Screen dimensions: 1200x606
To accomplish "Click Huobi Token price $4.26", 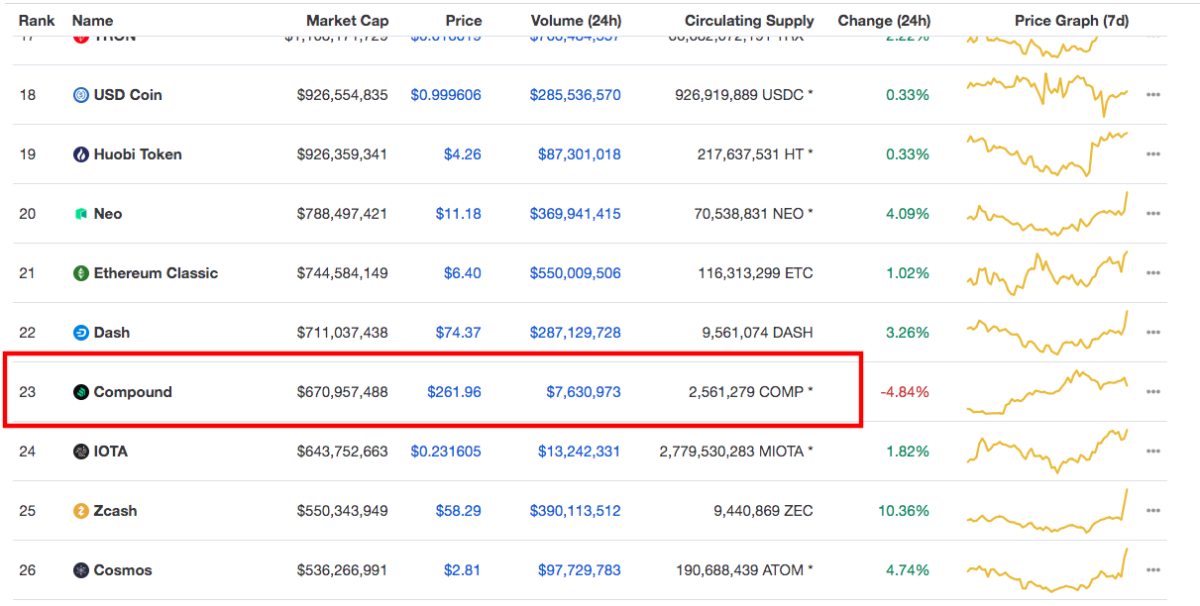I will click(463, 155).
